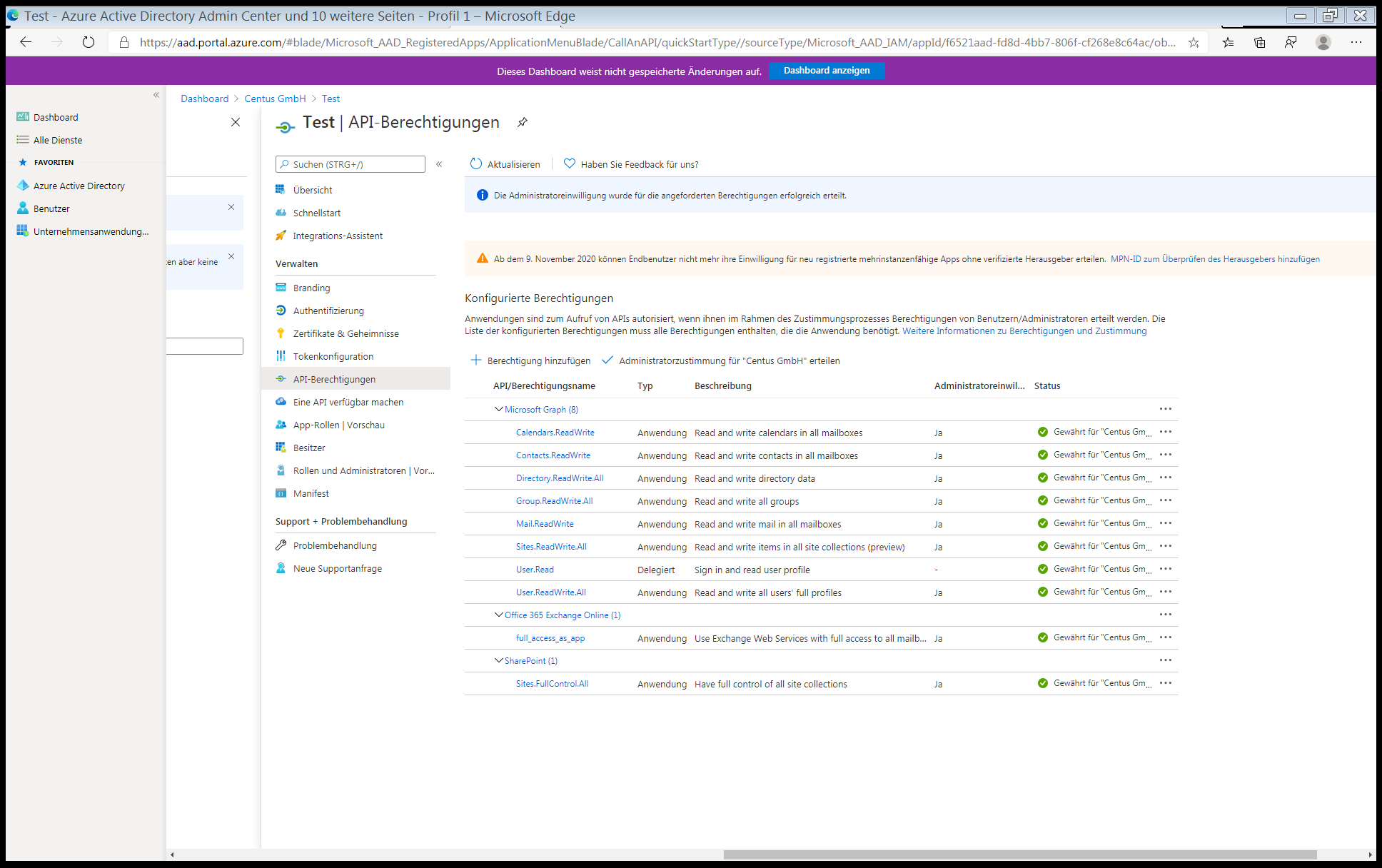Add page to favorites star icon
Viewport: 1382px width, 868px height.
1194,42
